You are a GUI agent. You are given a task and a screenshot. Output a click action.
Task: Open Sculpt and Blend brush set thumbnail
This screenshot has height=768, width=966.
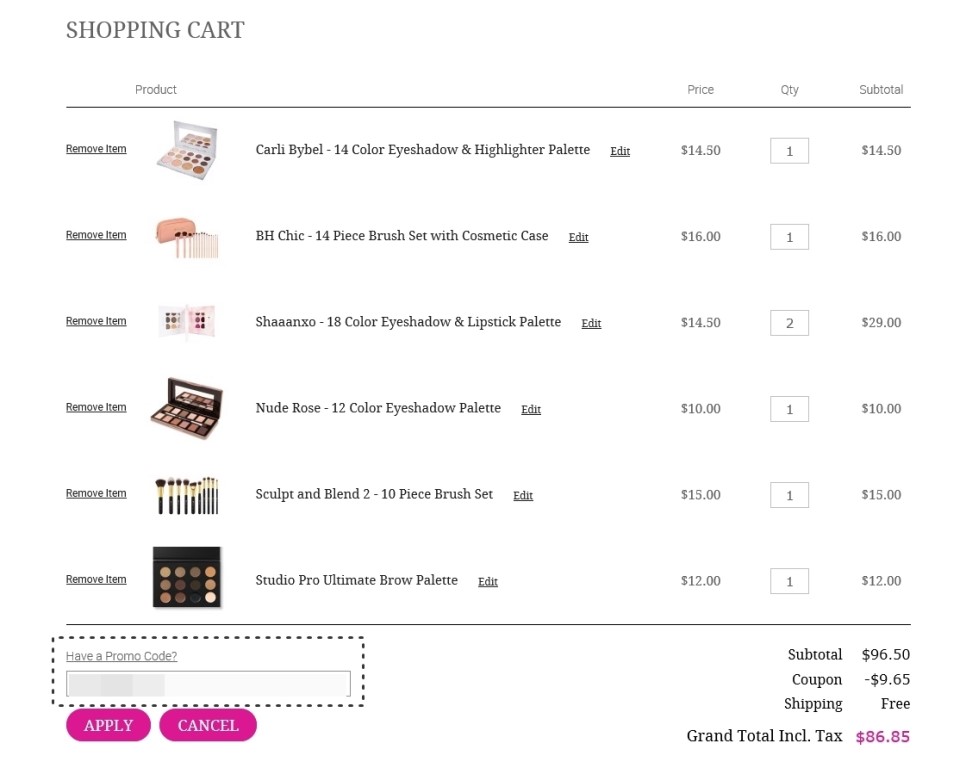click(187, 495)
